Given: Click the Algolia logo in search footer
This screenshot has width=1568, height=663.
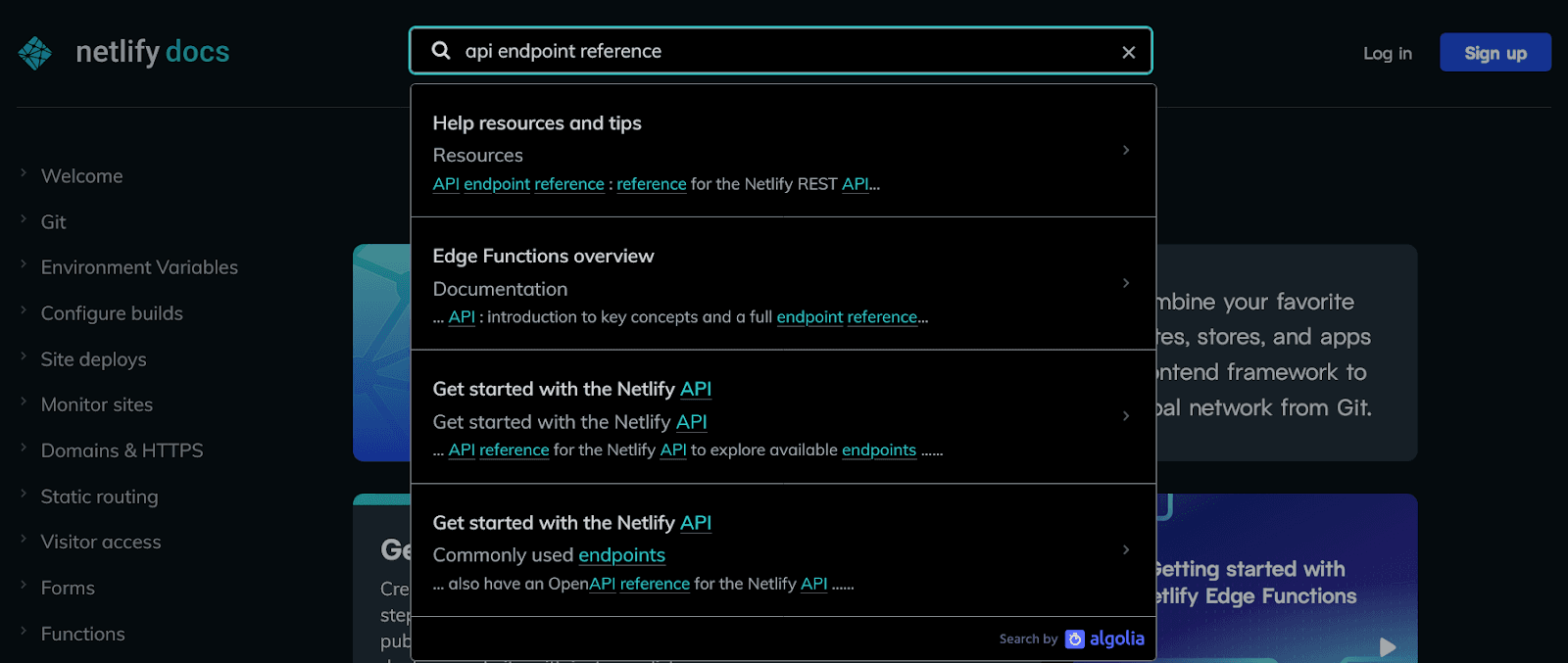Looking at the screenshot, I should [x=1104, y=639].
